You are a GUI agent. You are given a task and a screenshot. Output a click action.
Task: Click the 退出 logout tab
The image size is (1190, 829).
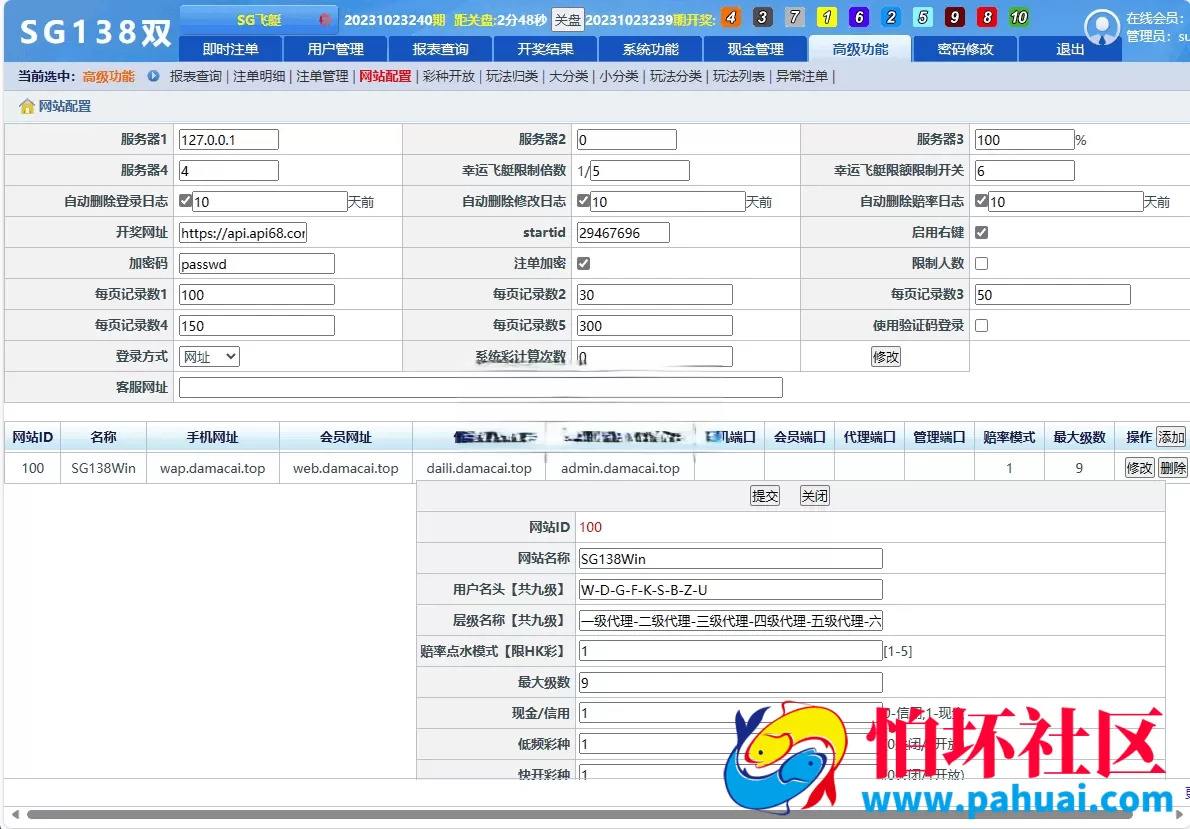1069,49
